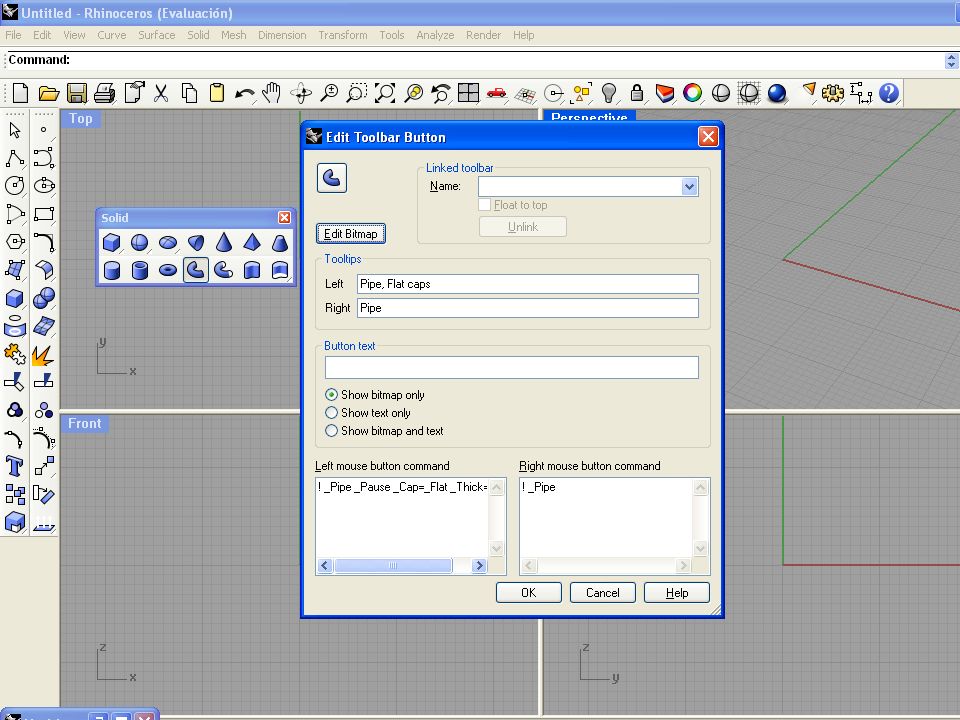Open Options with the gears icon

833,93
